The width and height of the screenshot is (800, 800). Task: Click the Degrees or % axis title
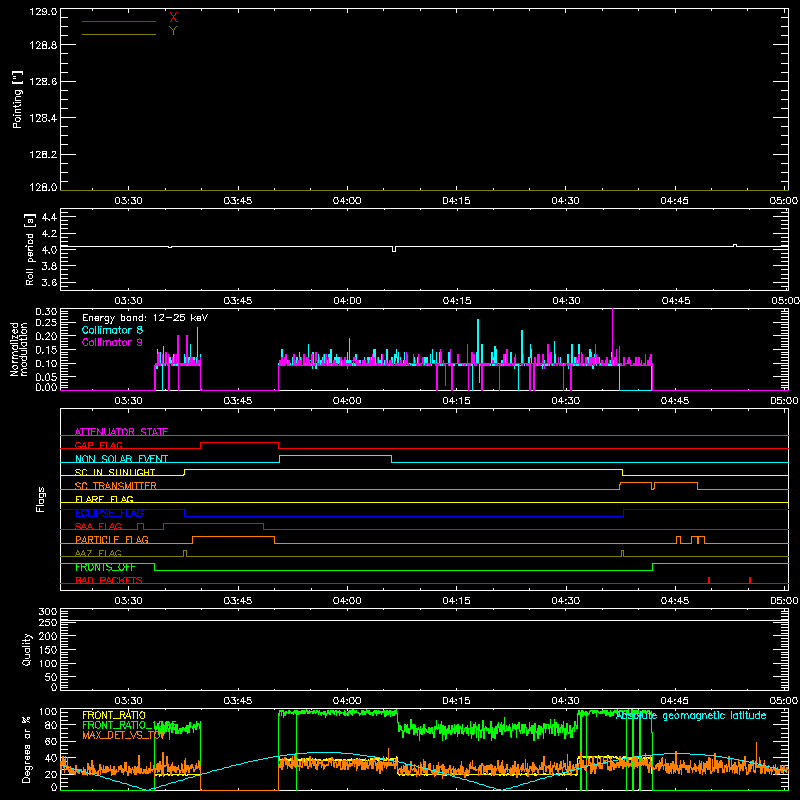[x=27, y=749]
